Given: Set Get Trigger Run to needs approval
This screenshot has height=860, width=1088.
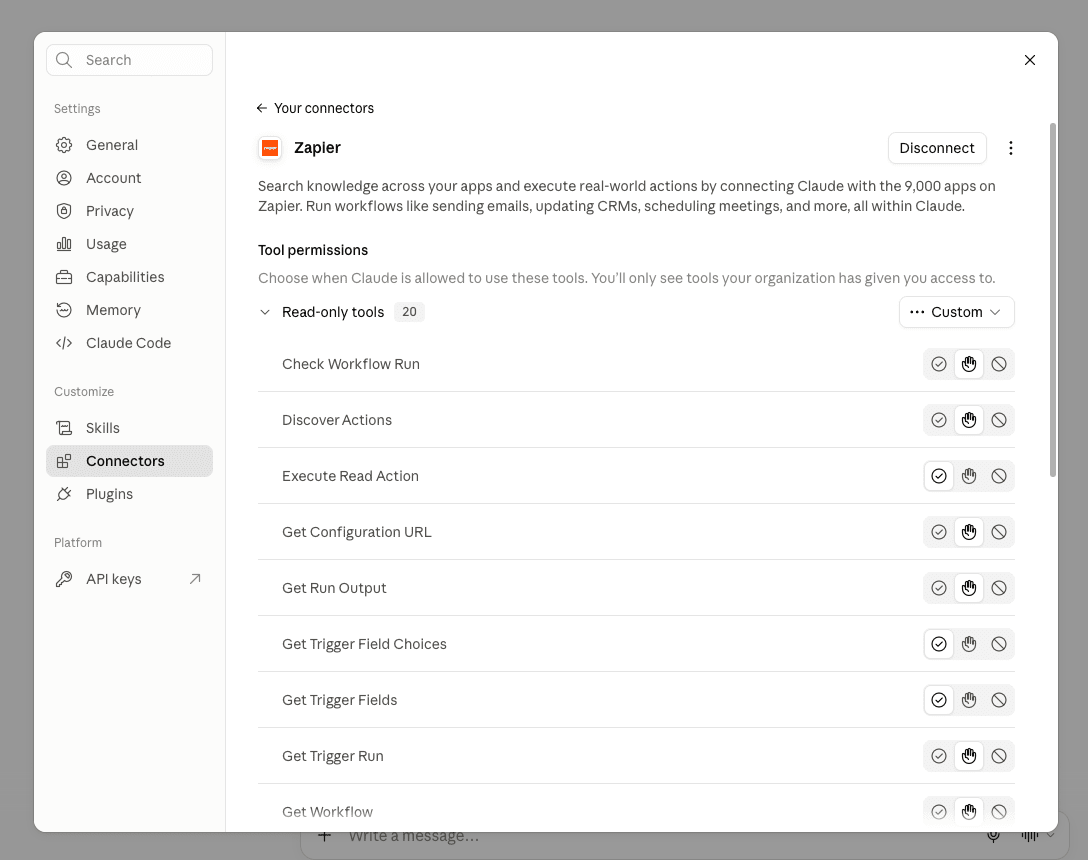Looking at the screenshot, I should click(x=969, y=757).
